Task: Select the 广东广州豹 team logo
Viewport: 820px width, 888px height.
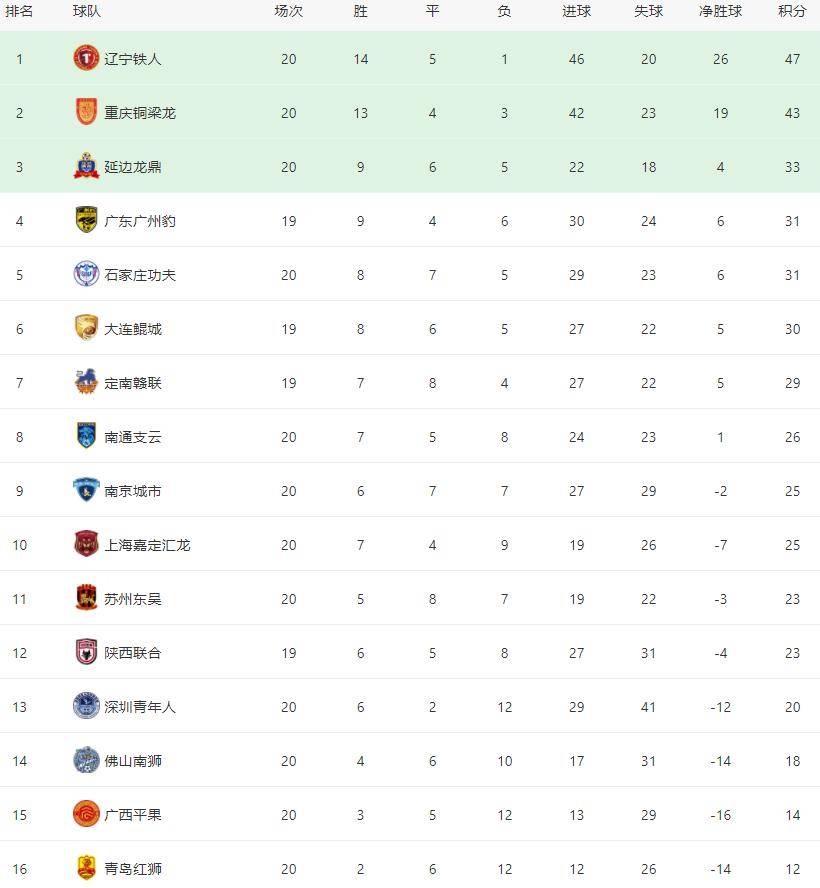Action: tap(86, 220)
